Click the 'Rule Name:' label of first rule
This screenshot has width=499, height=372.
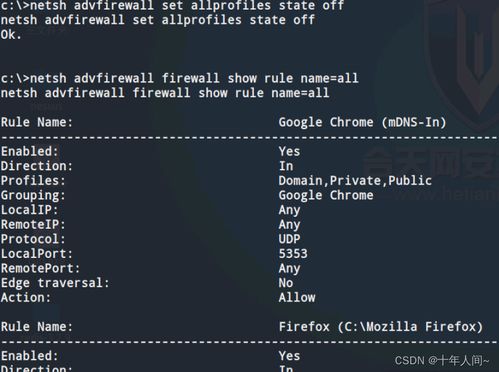(x=37, y=122)
